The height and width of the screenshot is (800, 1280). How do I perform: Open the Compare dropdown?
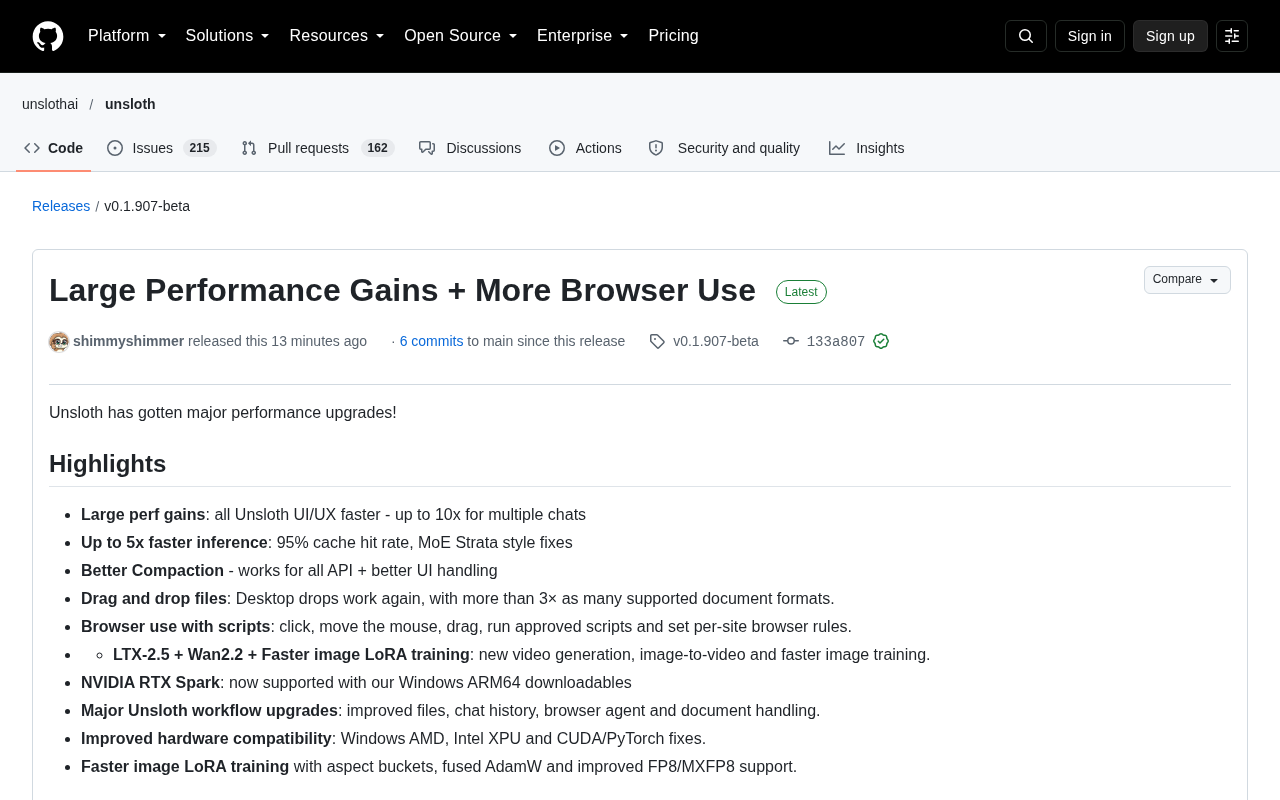[x=1187, y=280]
